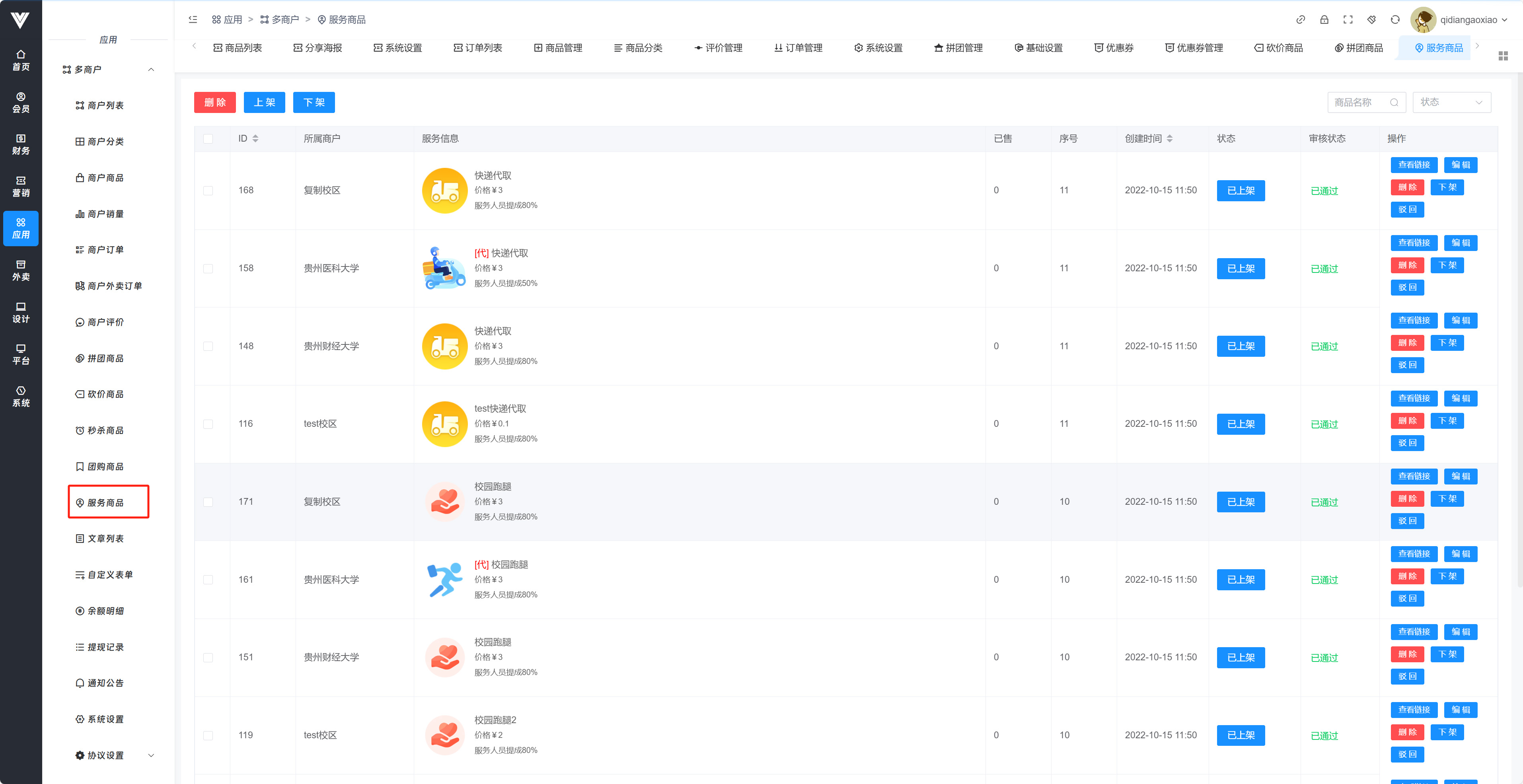Click the refresh icon in header

(x=1395, y=19)
